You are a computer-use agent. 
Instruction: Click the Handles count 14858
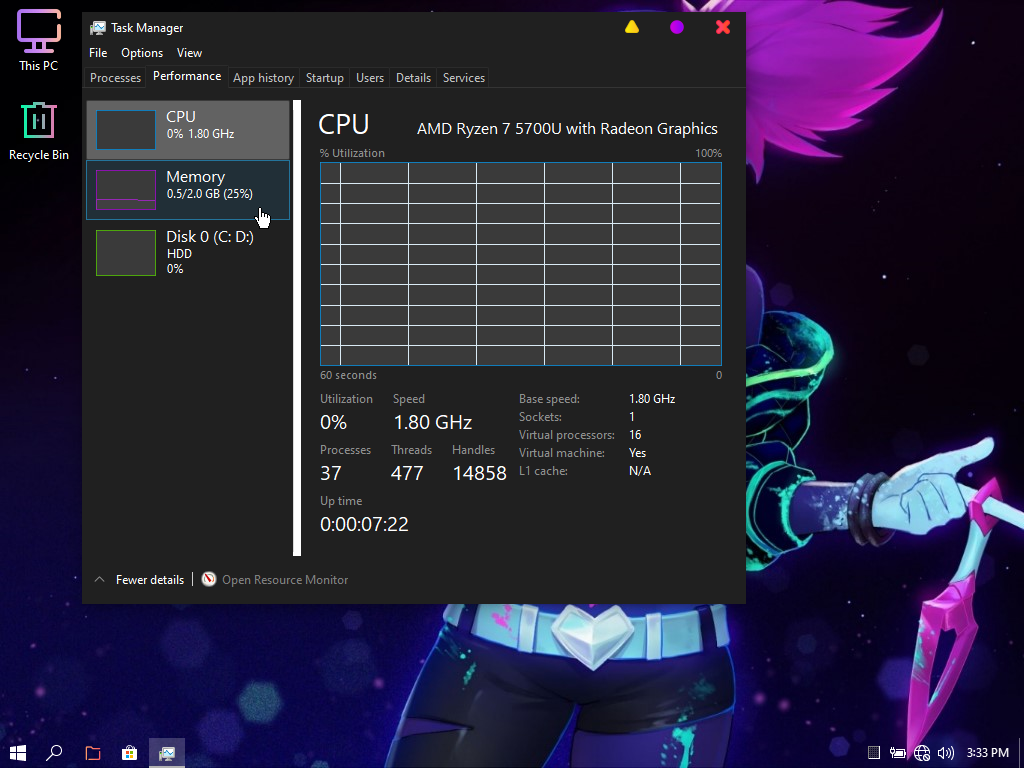pos(479,473)
